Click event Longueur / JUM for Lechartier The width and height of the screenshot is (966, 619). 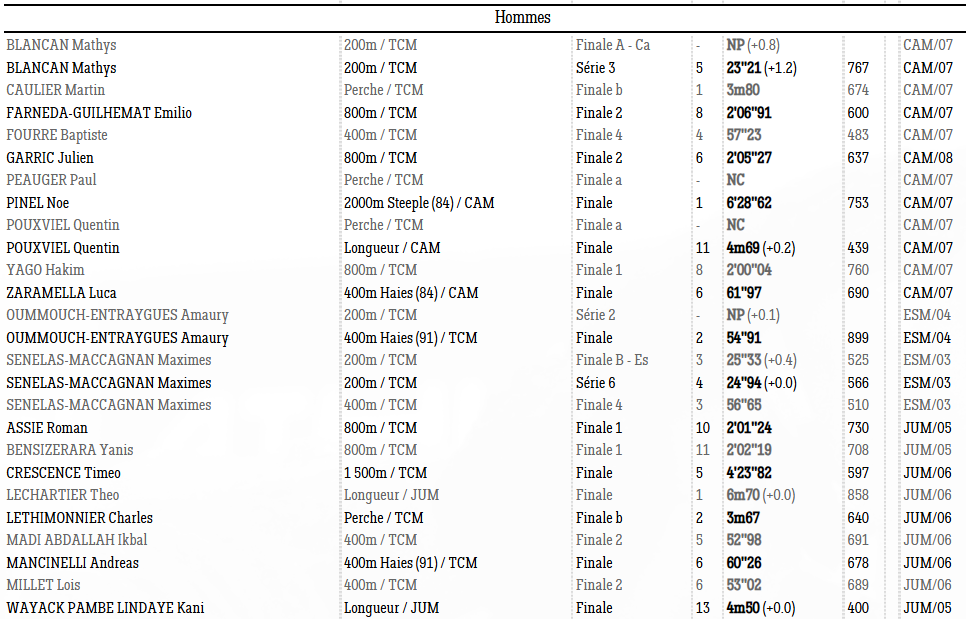pos(391,495)
